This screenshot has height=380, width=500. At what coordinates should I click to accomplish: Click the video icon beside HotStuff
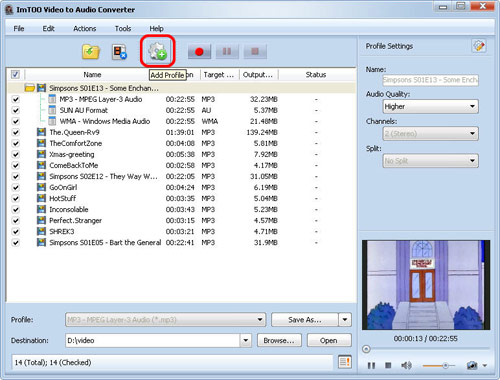coord(41,198)
